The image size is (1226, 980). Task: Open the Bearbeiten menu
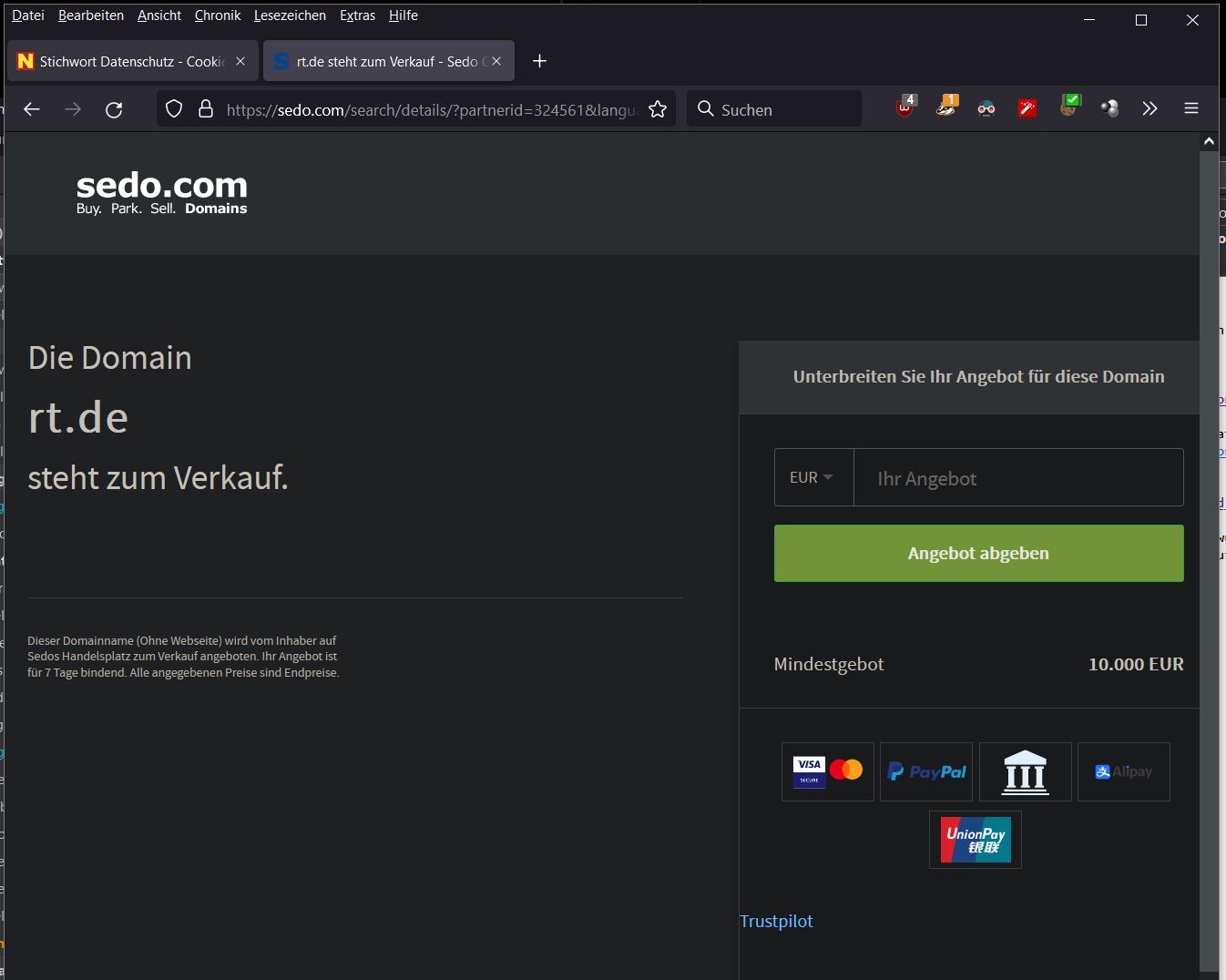click(91, 15)
